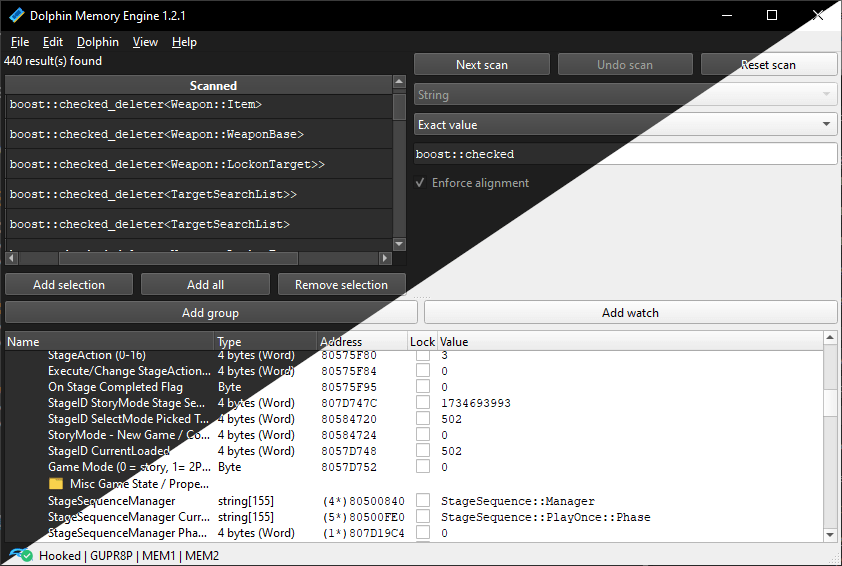Click the watch list scroll down arrow
This screenshot has height=566, width=842.
[830, 535]
